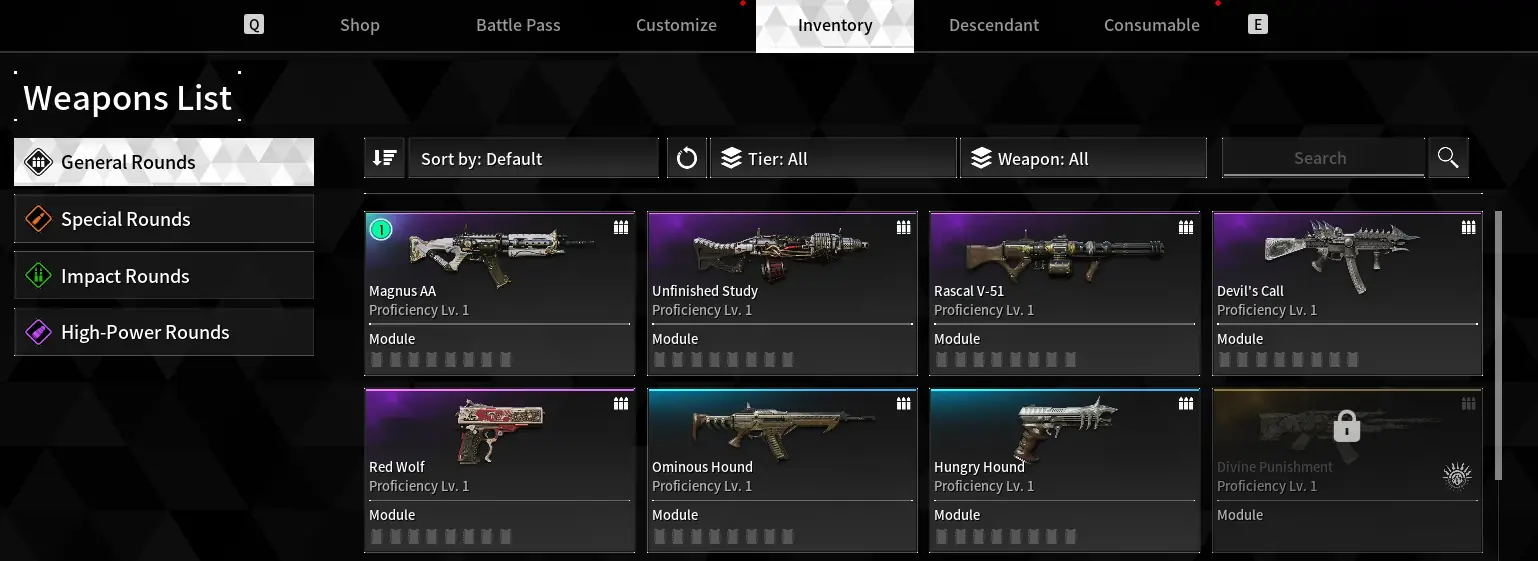
Task: Select the Special Rounds category
Action: (x=164, y=219)
